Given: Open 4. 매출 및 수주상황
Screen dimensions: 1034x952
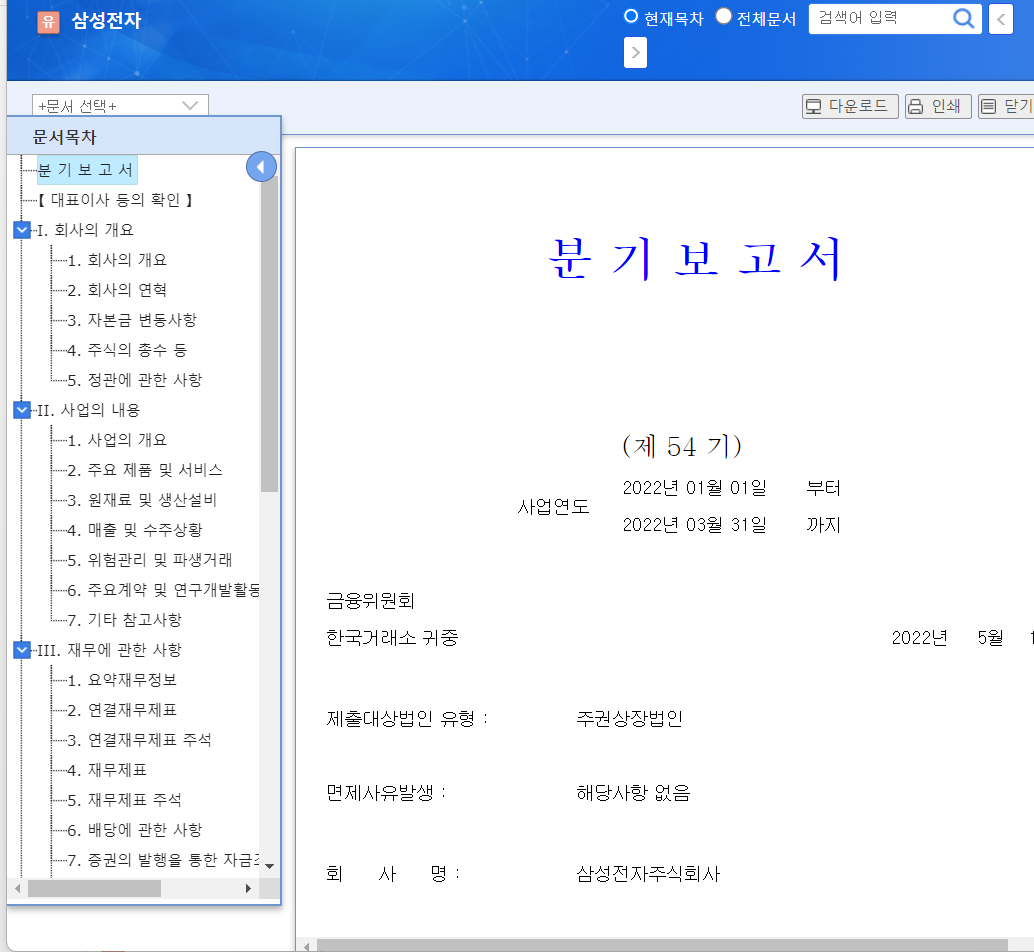Looking at the screenshot, I should coord(135,530).
